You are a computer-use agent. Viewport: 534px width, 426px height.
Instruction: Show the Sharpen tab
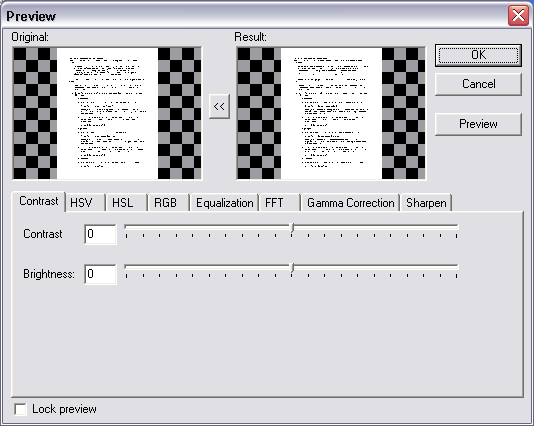(x=426, y=203)
